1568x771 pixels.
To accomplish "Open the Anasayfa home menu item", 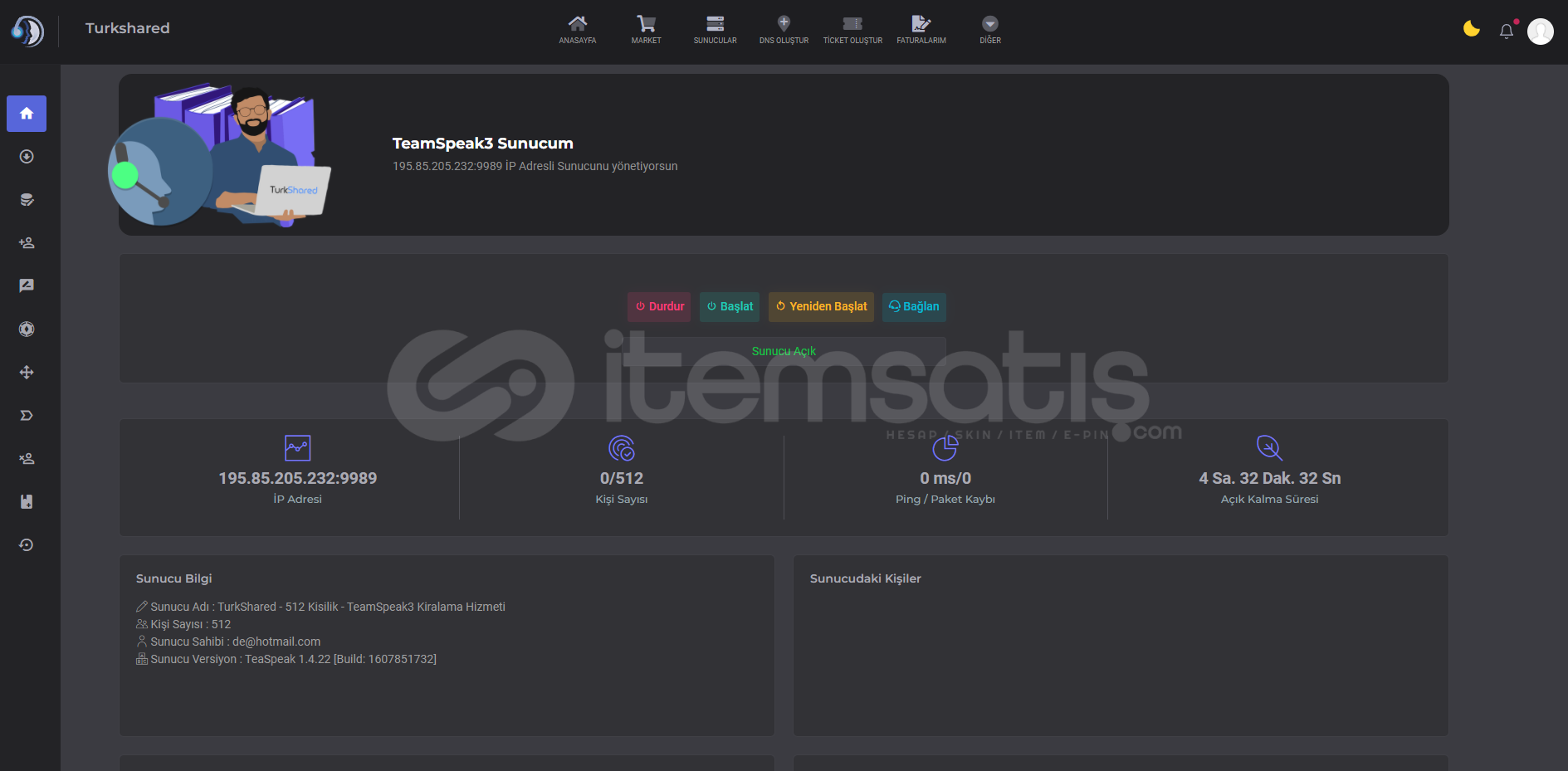I will [577, 29].
